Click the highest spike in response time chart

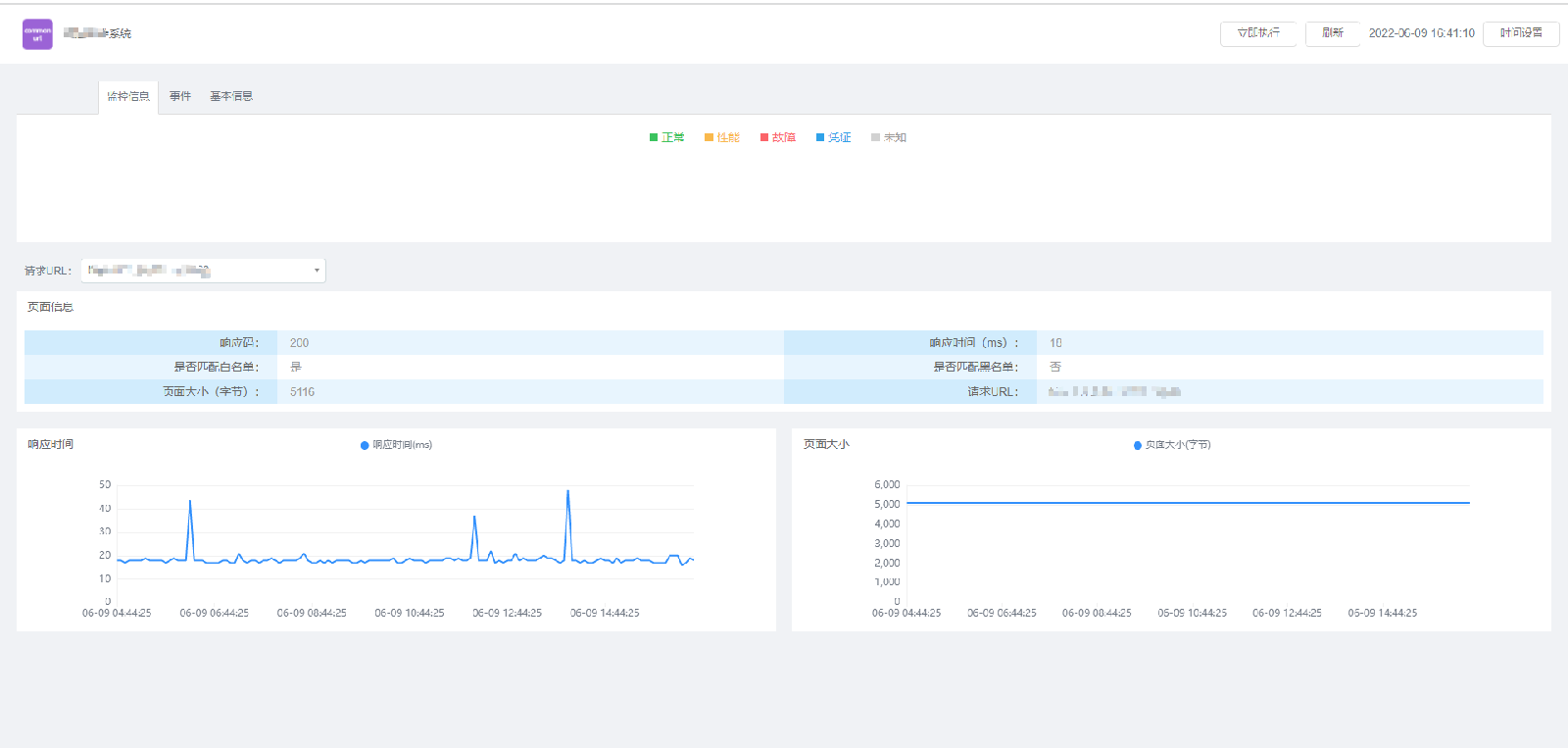(x=567, y=491)
